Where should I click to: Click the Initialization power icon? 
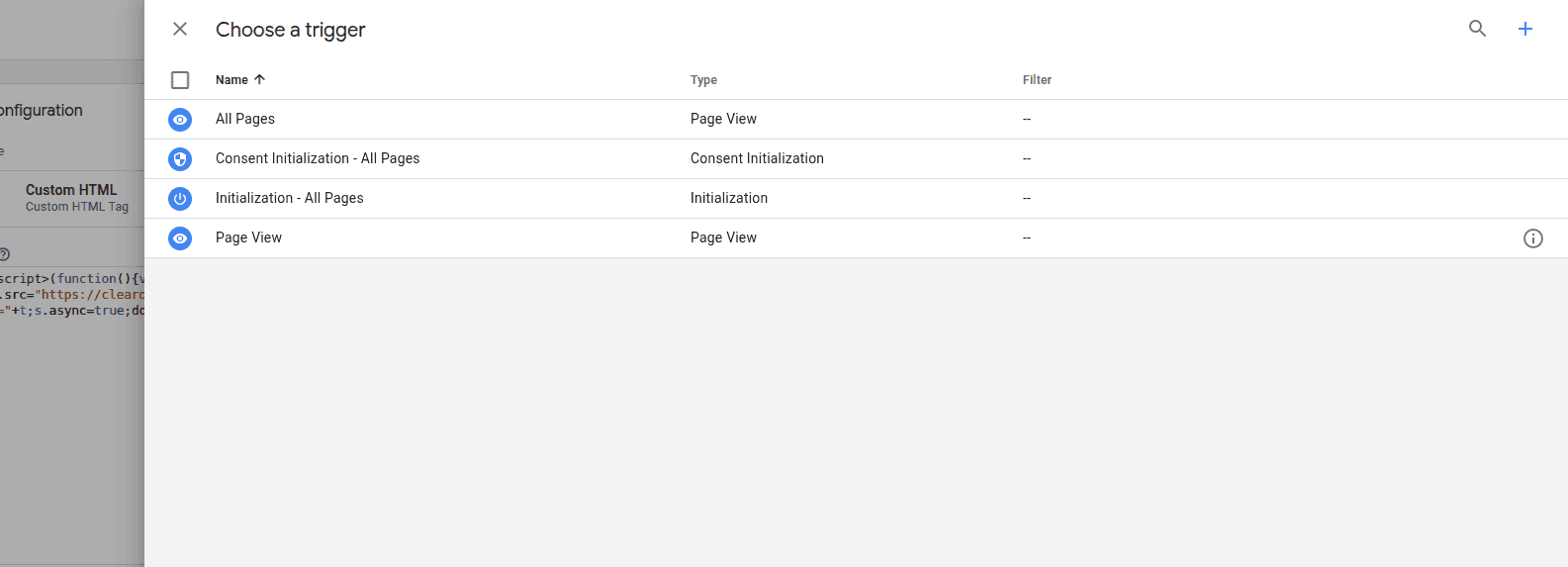tap(180, 199)
